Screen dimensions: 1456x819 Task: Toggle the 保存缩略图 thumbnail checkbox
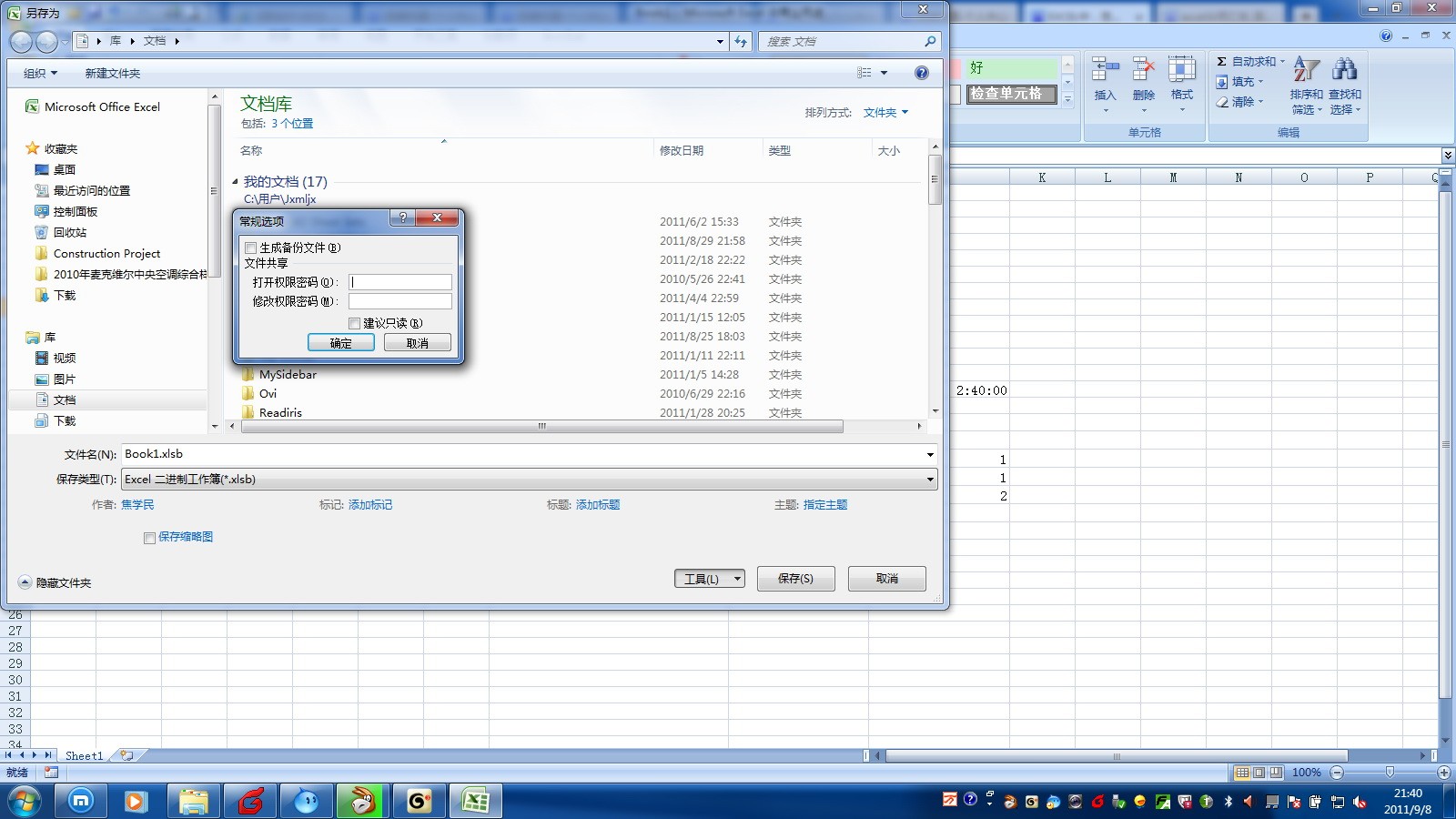[x=149, y=538]
